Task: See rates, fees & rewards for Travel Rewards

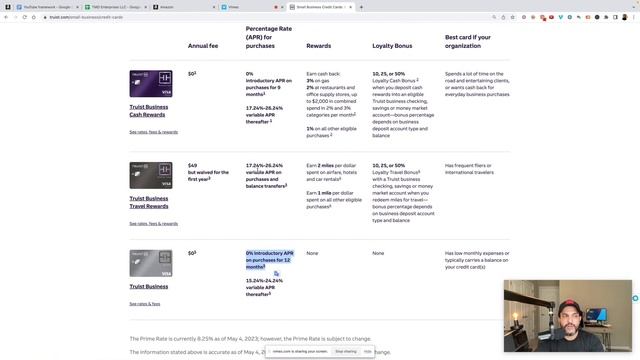Action: pyautogui.click(x=153, y=224)
